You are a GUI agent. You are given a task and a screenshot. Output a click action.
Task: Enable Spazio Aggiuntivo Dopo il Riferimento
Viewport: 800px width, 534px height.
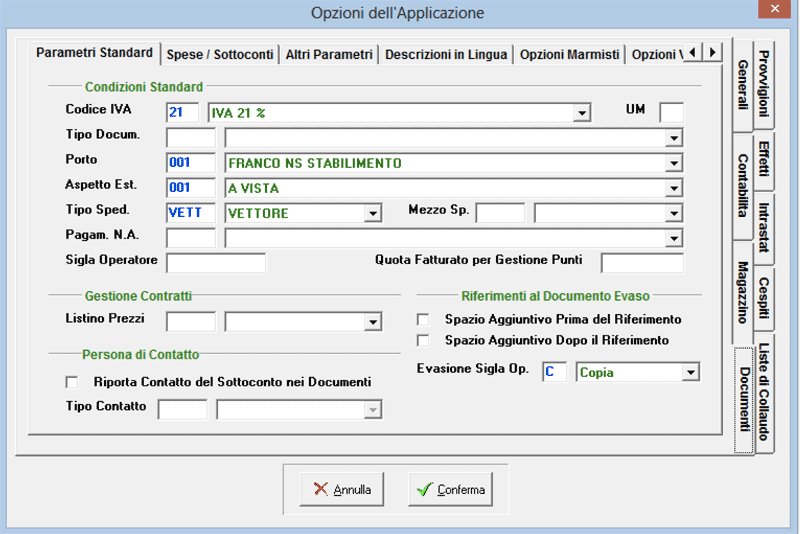(x=423, y=340)
